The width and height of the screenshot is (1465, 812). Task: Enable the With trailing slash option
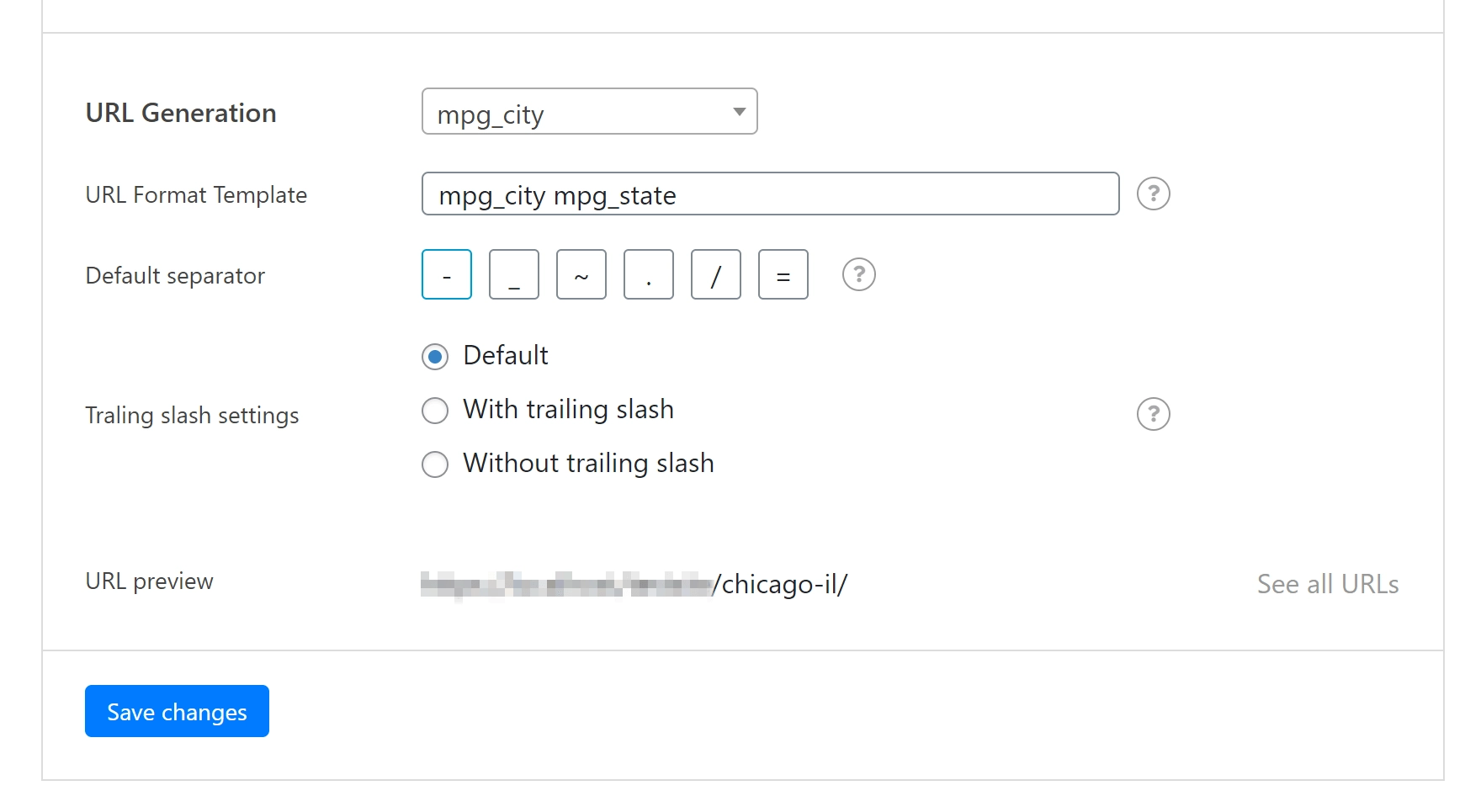tap(435, 411)
